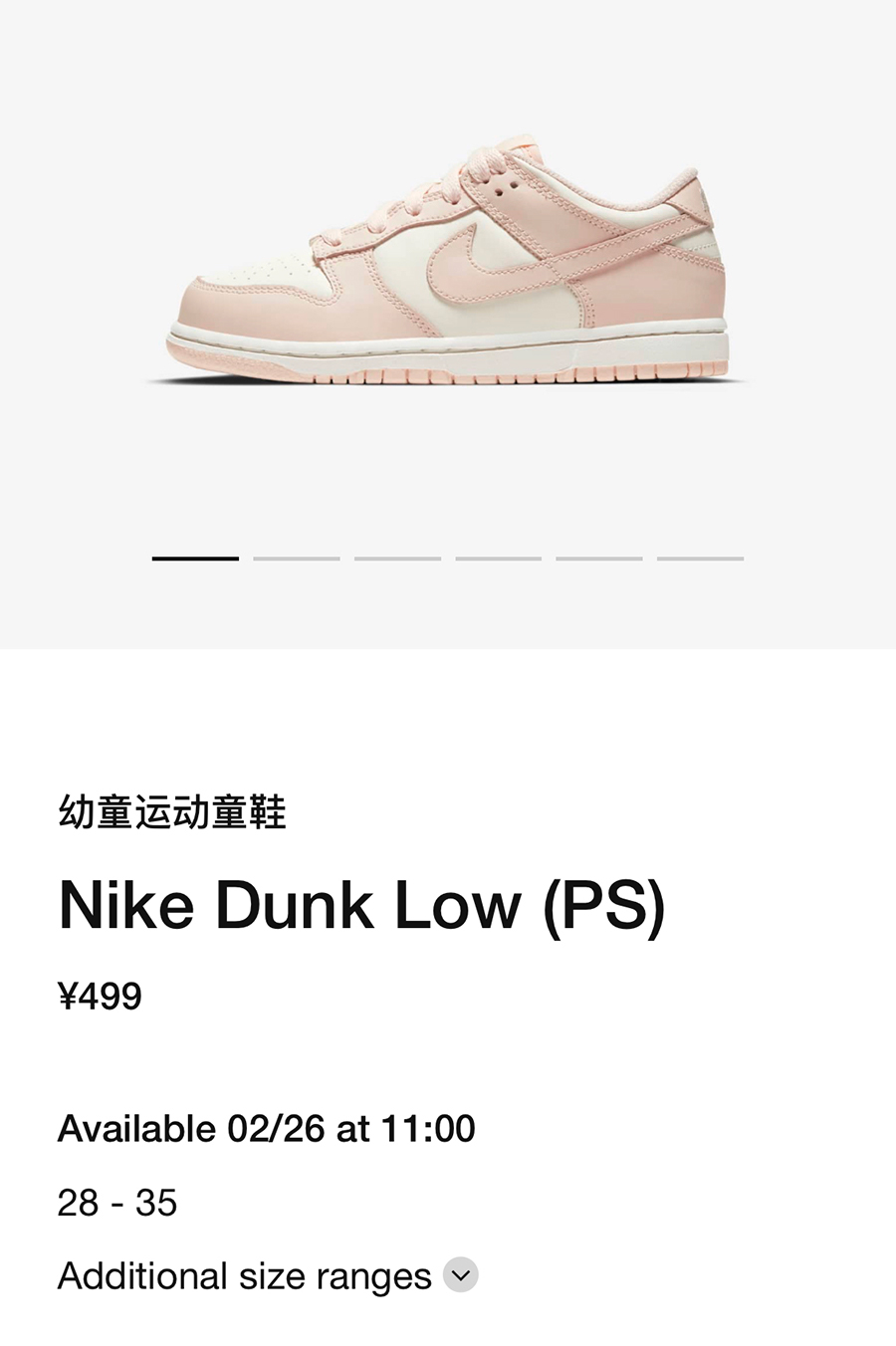Image resolution: width=896 pixels, height=1346 pixels.
Task: Open the pink Dunk Low shoe photo
Action: click(447, 264)
